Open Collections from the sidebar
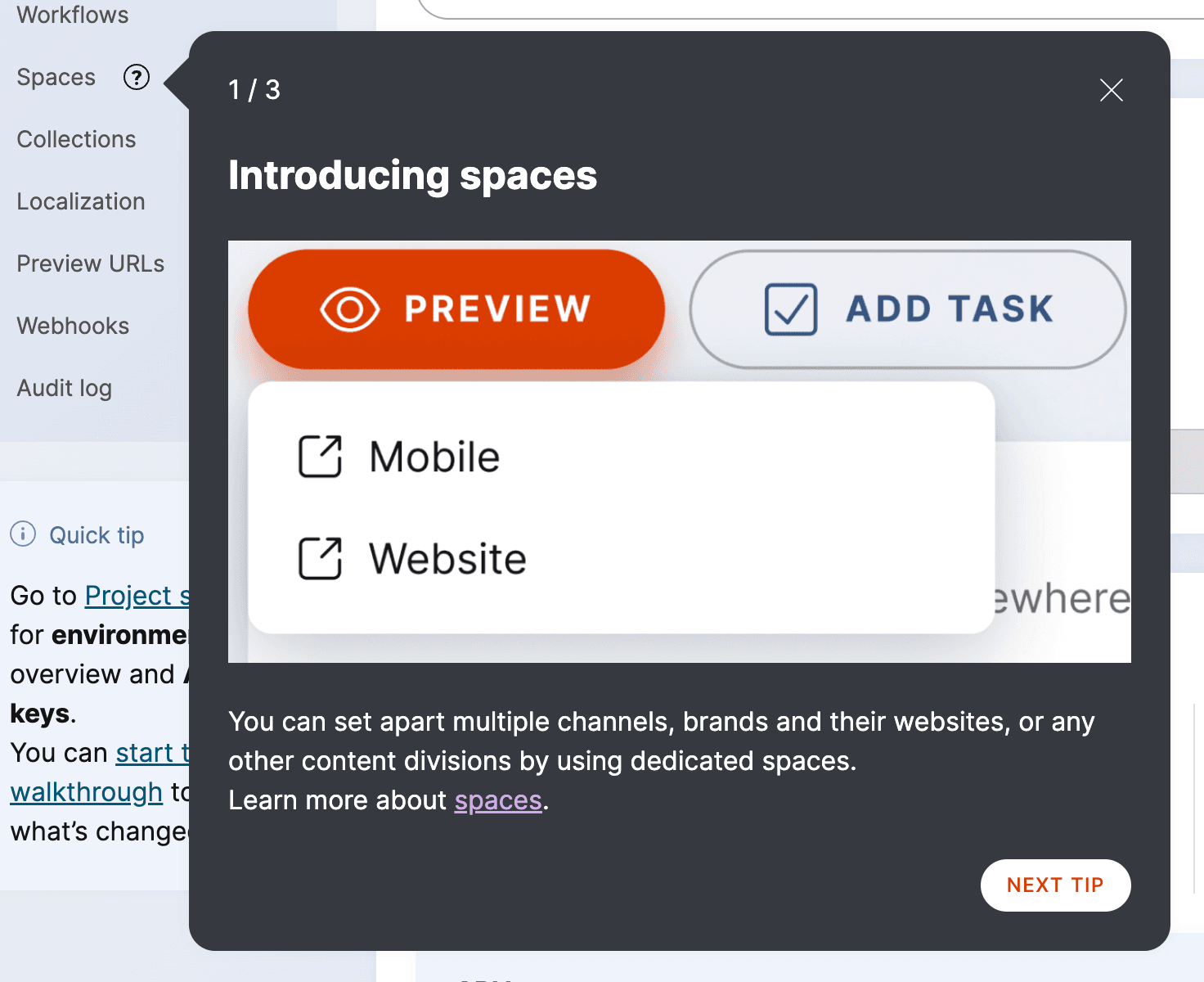Viewport: 1204px width, 982px height. click(76, 139)
